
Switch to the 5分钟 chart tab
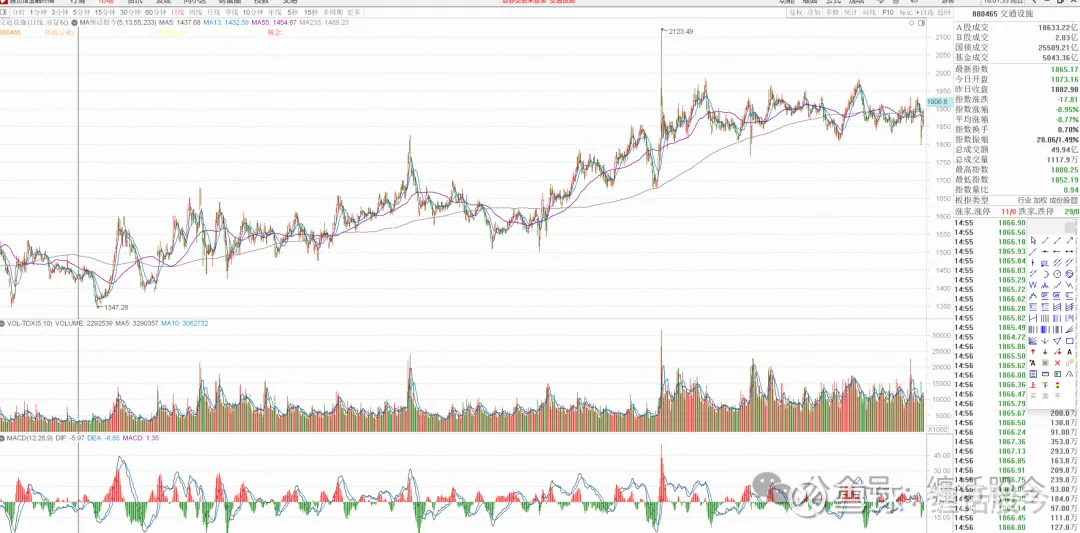coord(81,13)
